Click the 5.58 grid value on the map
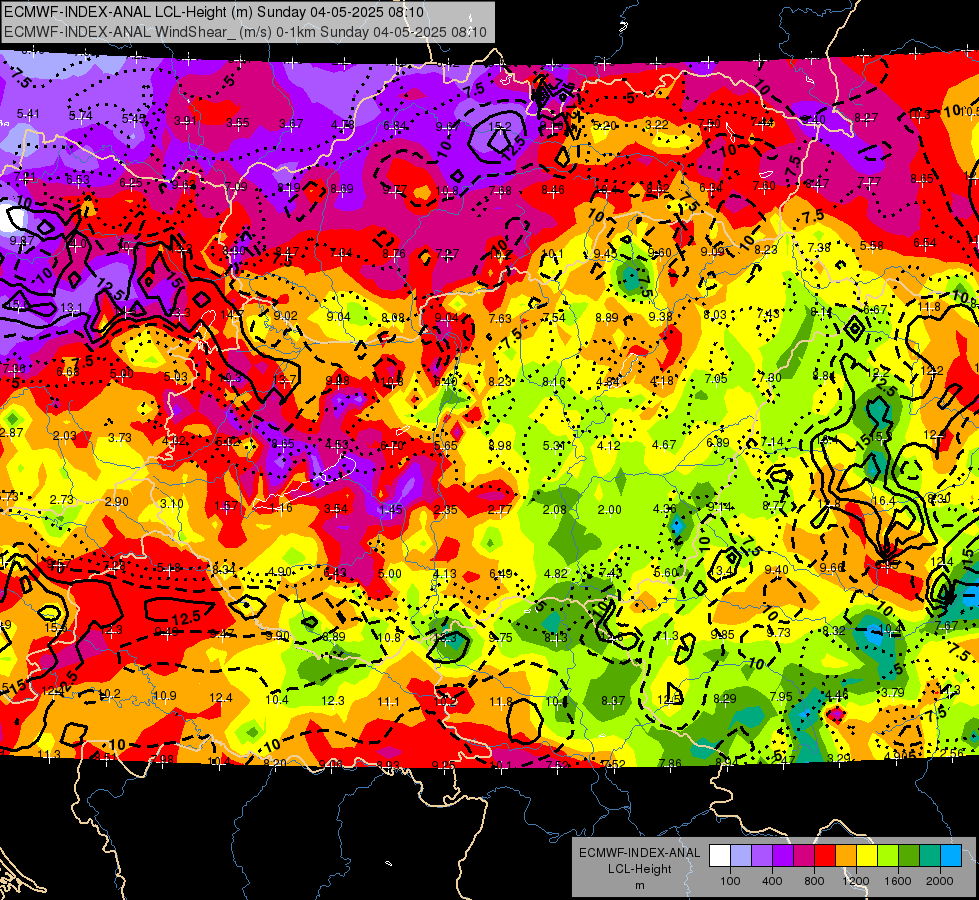Image resolution: width=979 pixels, height=900 pixels. click(872, 245)
